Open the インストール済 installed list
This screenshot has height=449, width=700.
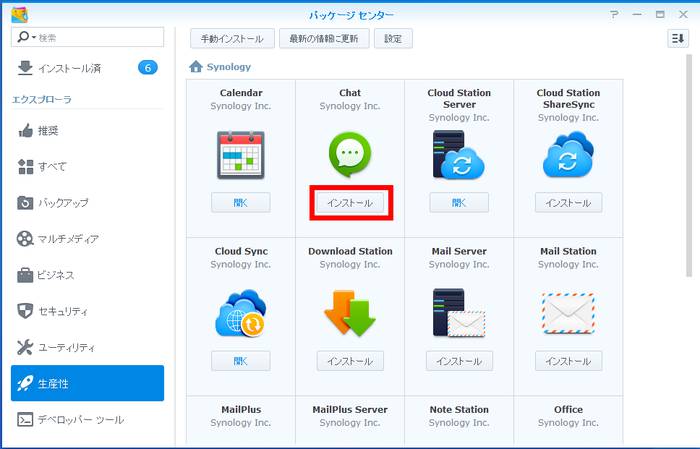coord(88,68)
